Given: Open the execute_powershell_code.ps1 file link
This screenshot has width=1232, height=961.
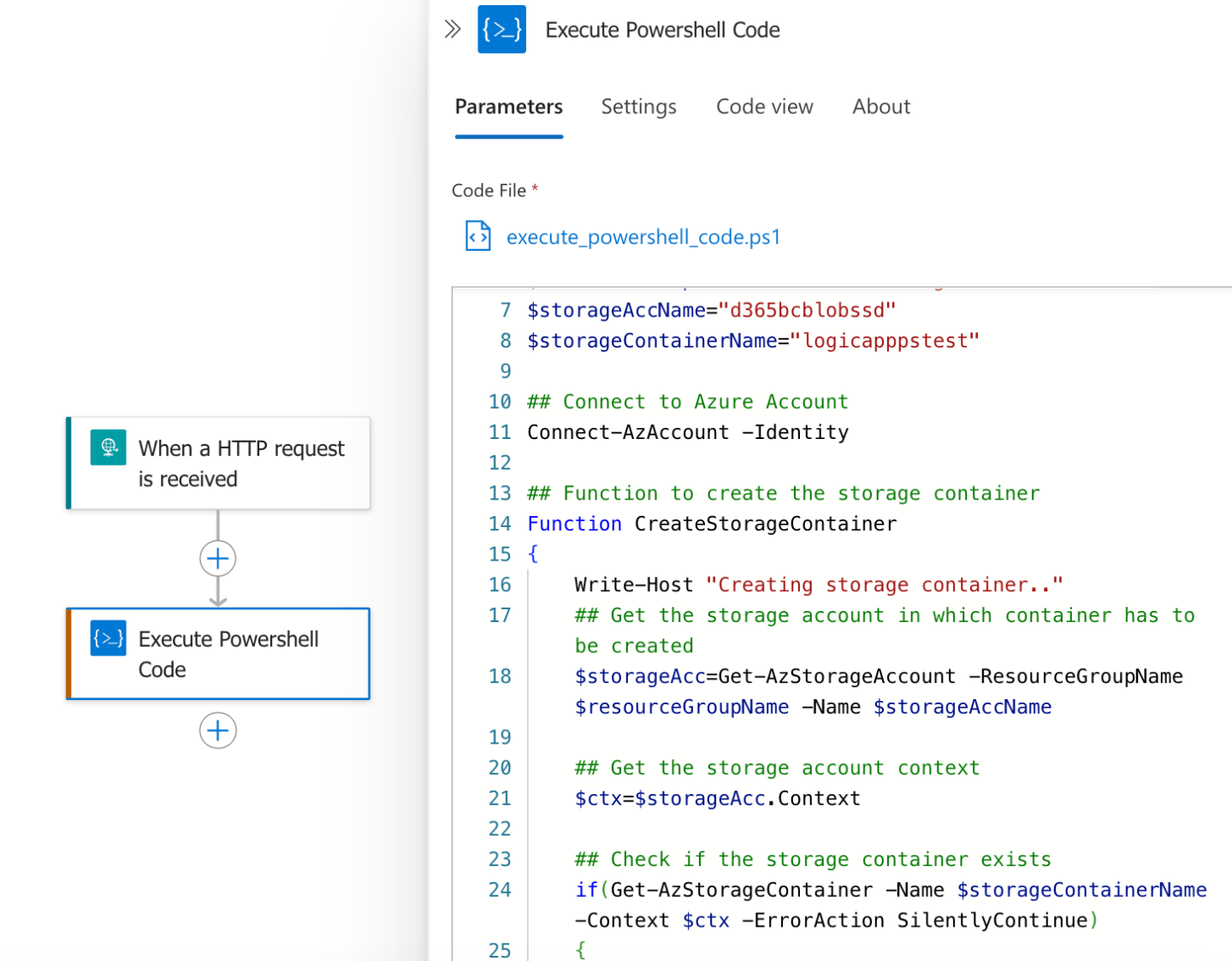Looking at the screenshot, I should [643, 237].
